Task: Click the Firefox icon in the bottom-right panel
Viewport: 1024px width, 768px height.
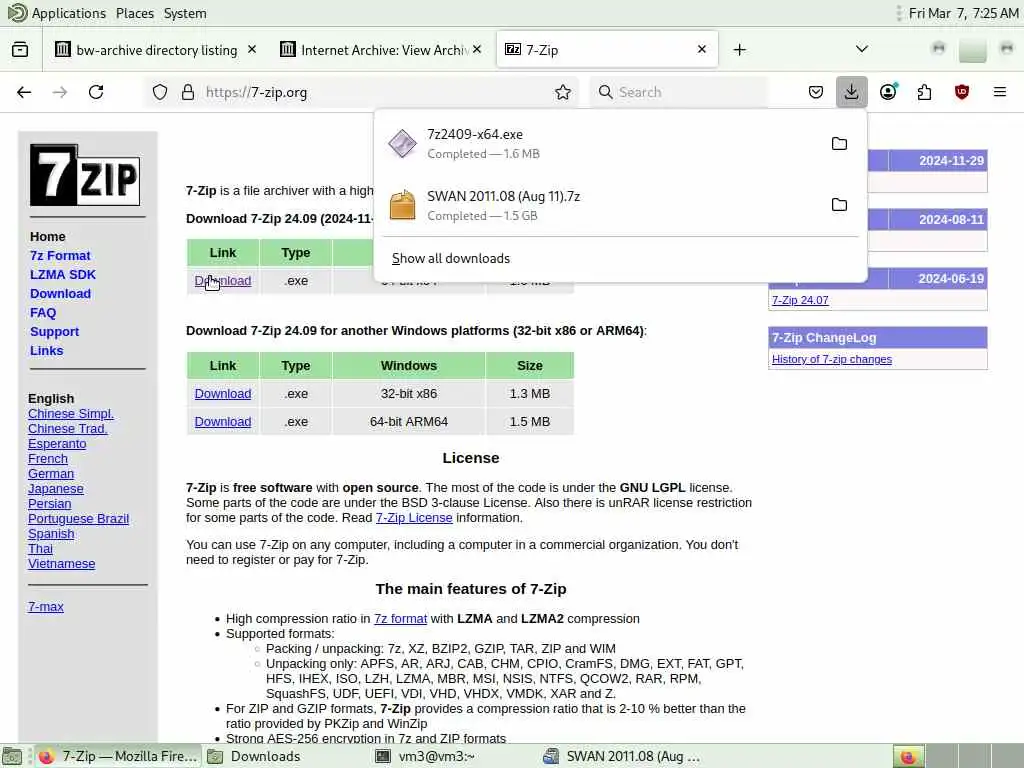Action: pos(908,756)
